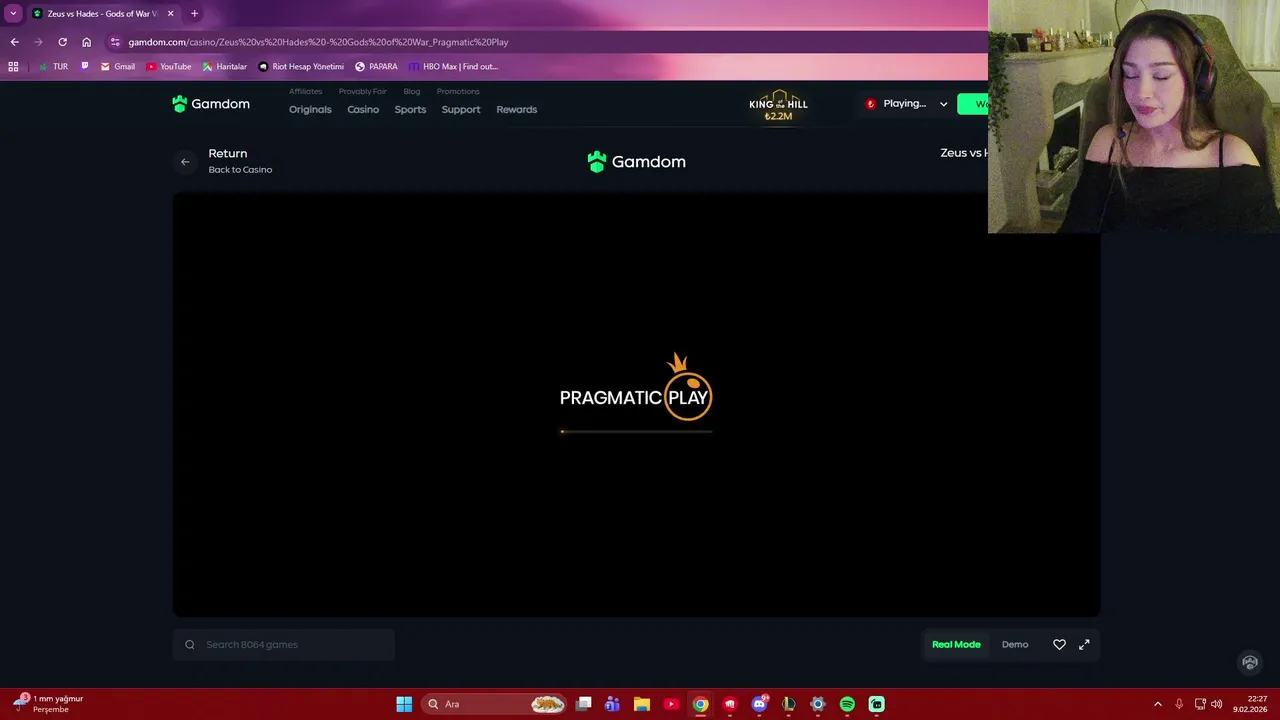Open Spotify from the taskbar
The image size is (1280, 720).
click(x=847, y=704)
